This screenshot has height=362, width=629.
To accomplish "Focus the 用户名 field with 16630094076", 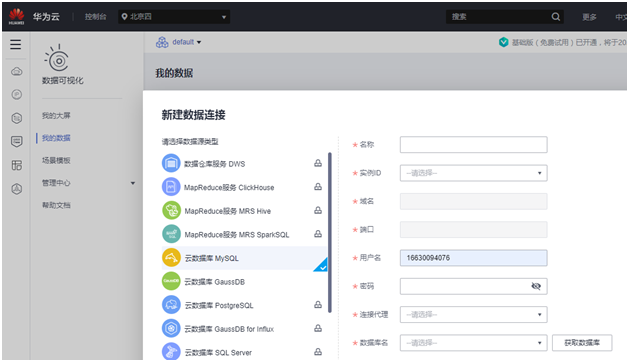I will point(473,258).
